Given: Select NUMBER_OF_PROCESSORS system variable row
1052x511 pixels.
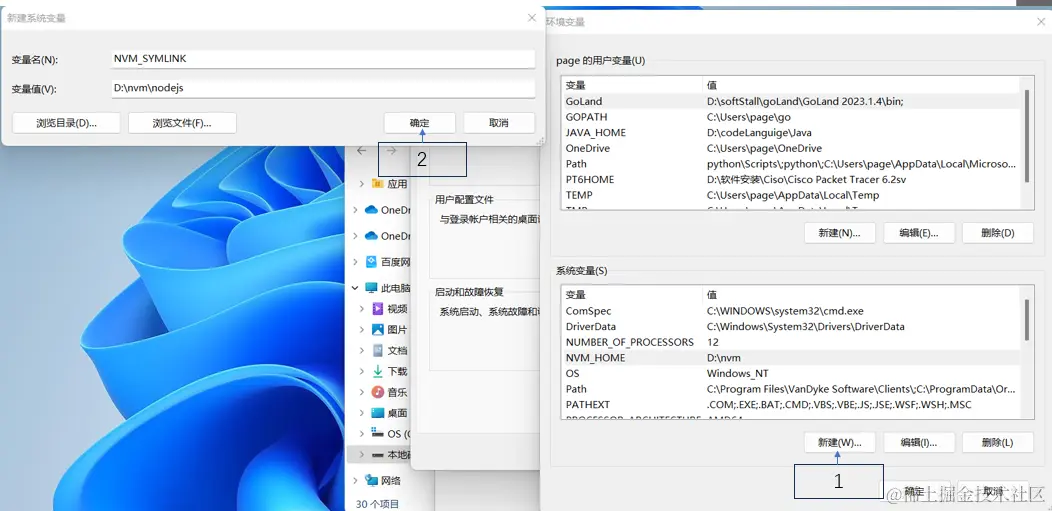Looking at the screenshot, I should pos(792,342).
